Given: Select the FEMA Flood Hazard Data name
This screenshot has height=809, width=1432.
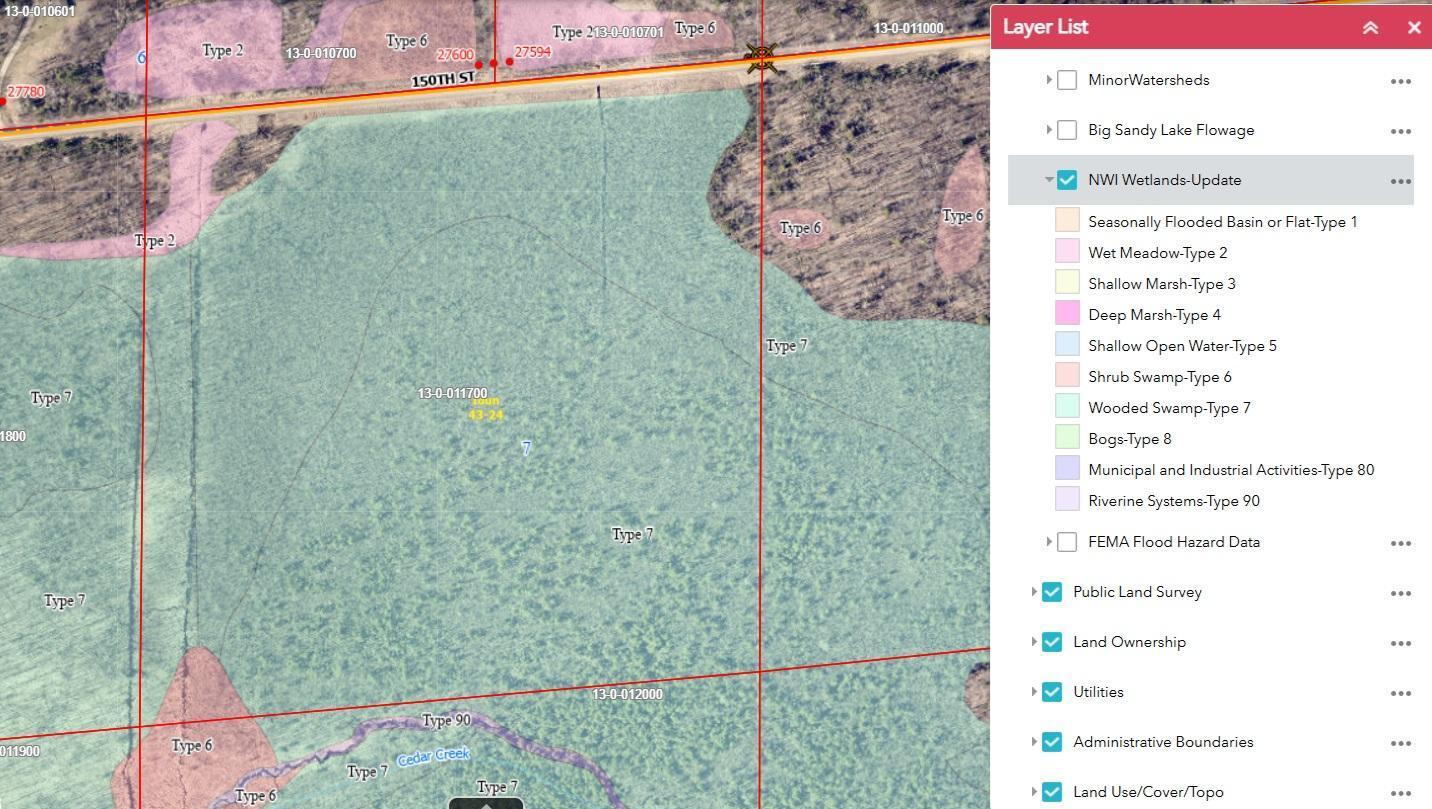Looking at the screenshot, I should point(1174,542).
